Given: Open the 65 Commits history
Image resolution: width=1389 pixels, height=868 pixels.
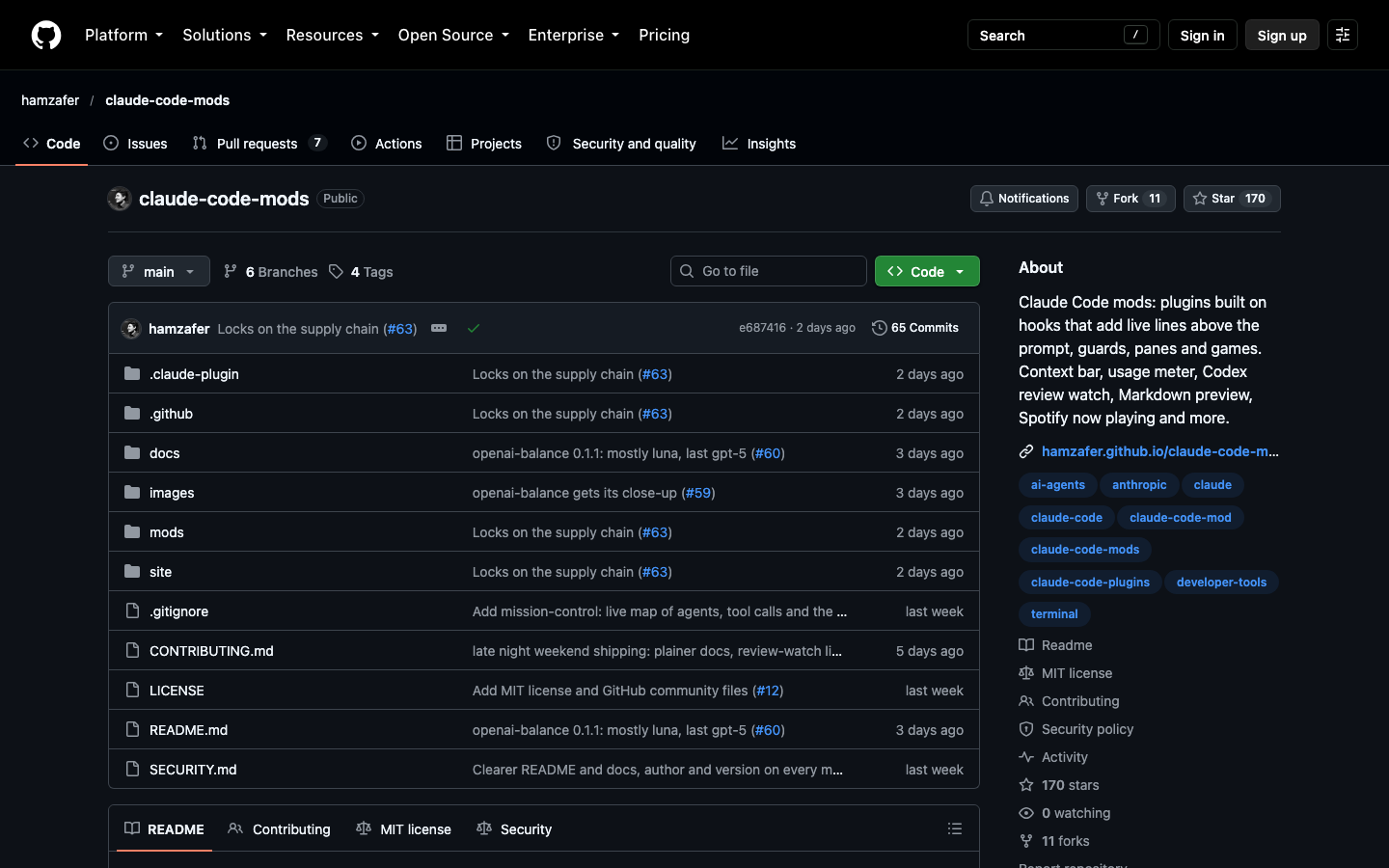Looking at the screenshot, I should click(915, 328).
